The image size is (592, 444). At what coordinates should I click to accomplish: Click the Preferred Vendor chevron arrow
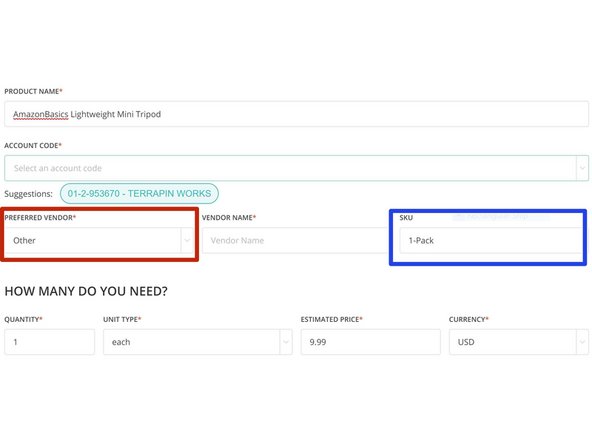(187, 240)
